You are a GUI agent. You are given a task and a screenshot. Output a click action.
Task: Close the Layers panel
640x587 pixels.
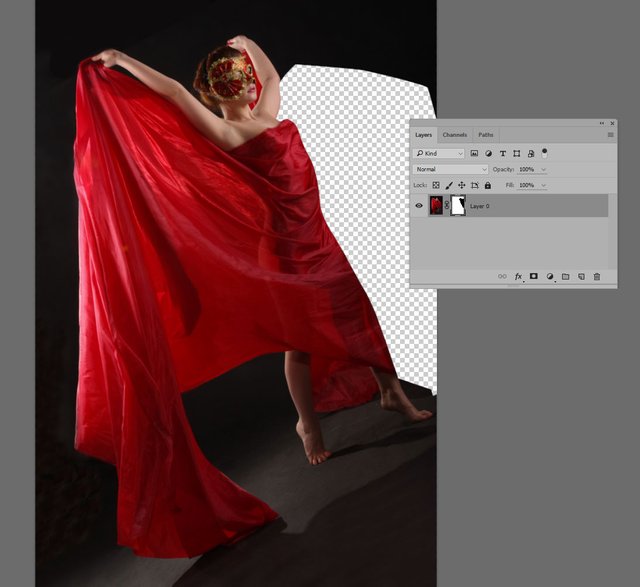[612, 123]
